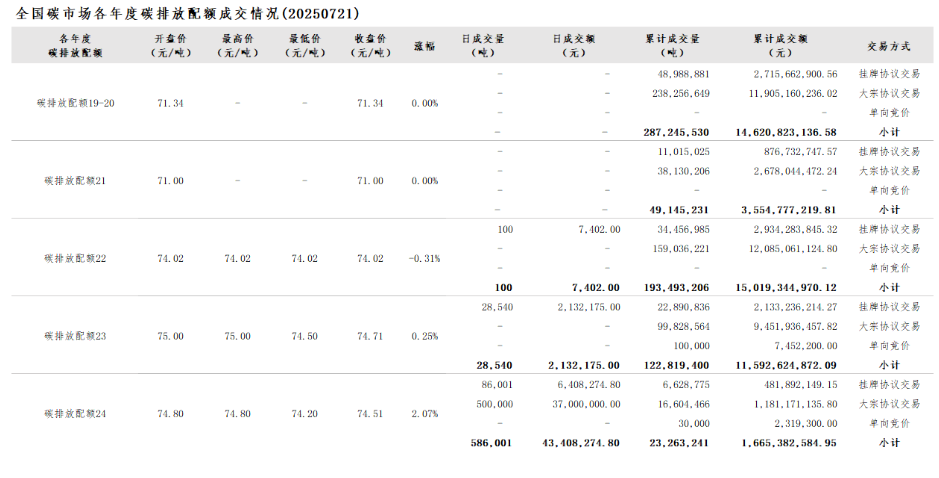939x478 pixels.
Task: Select the 碳排放配额19-20 row label
Action: coord(75,103)
